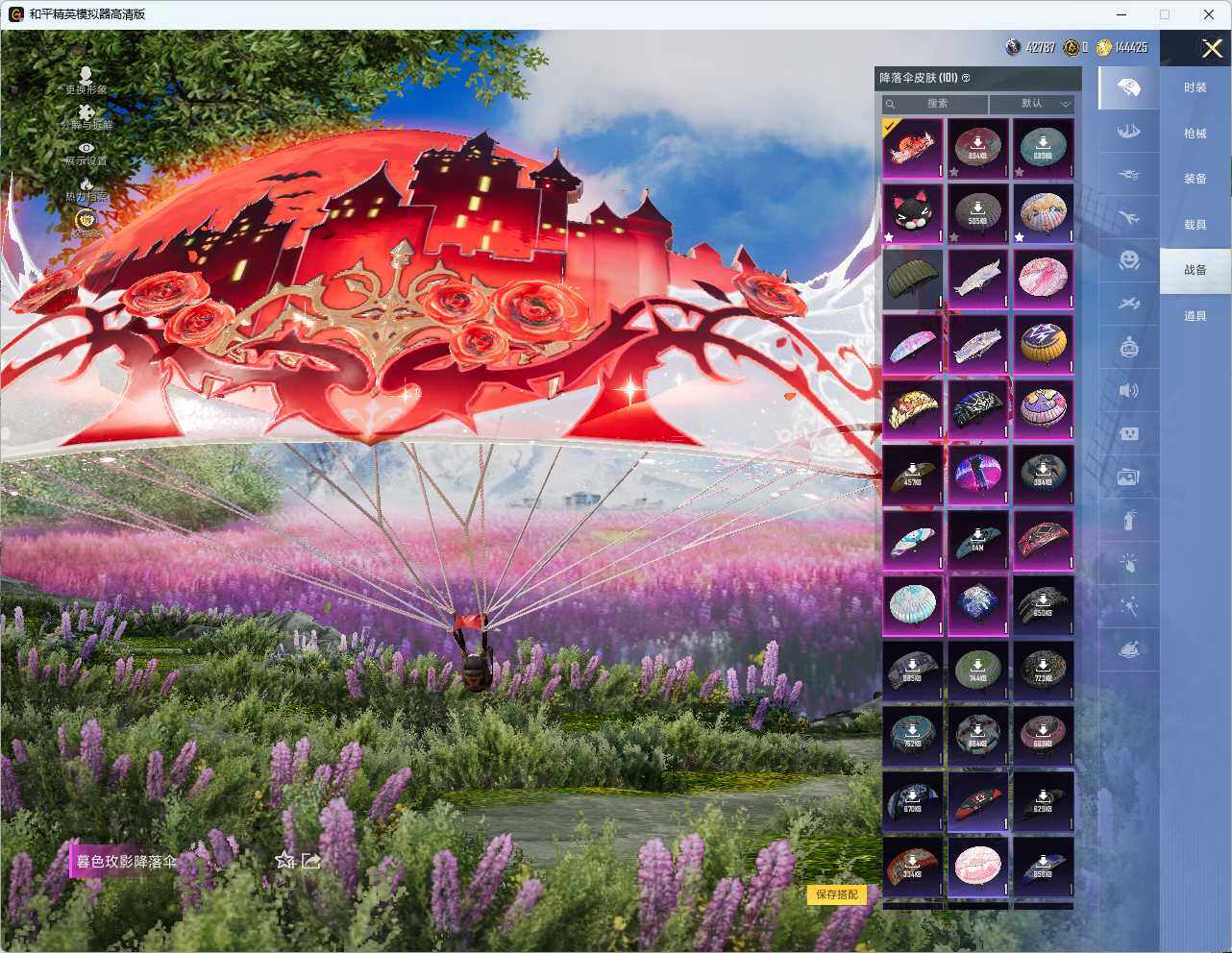This screenshot has height=953, width=1232.
Task: Switch to the 载具 tab
Action: (1195, 225)
